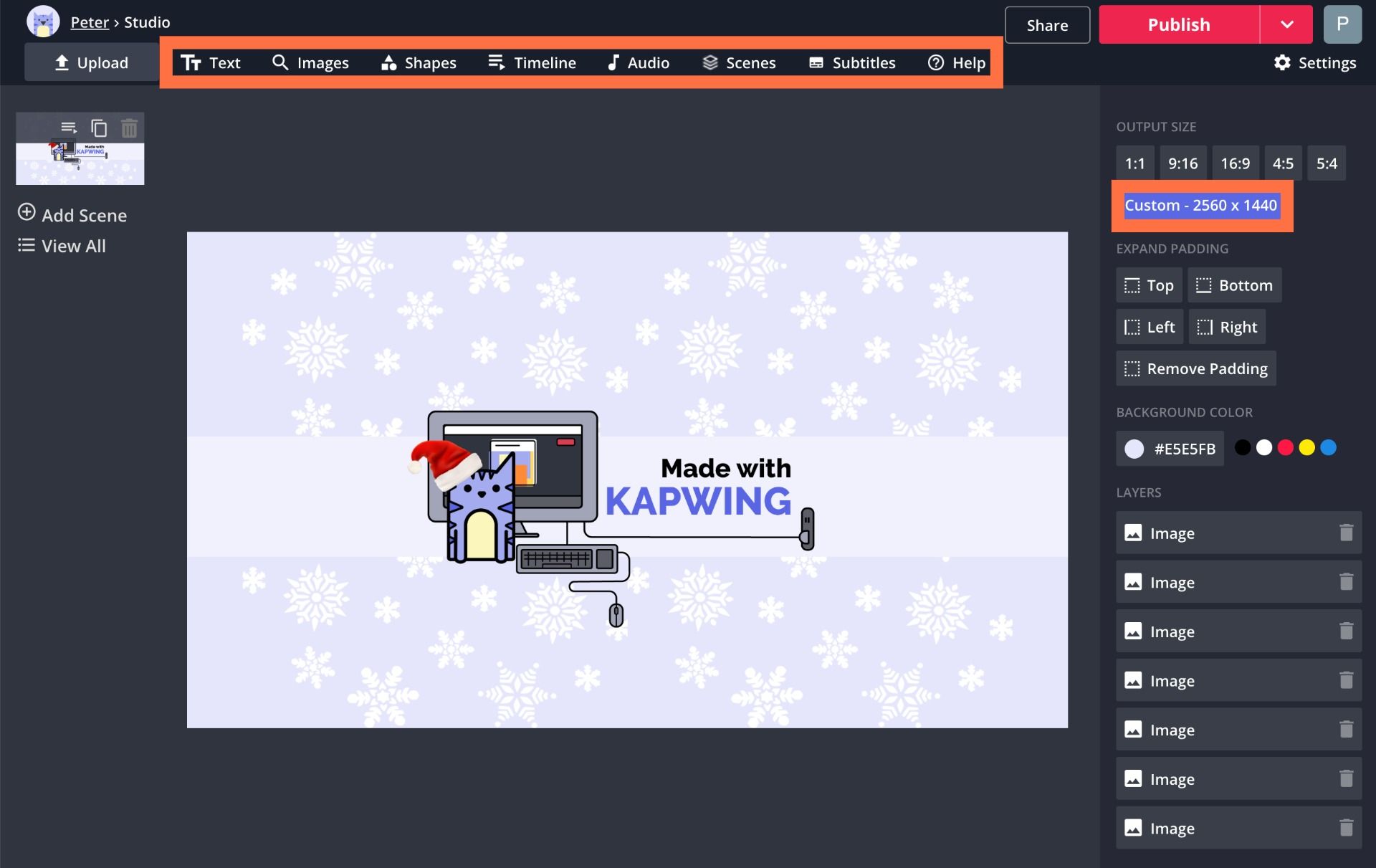Click the Share button
The height and width of the screenshot is (868, 1376).
(1047, 25)
